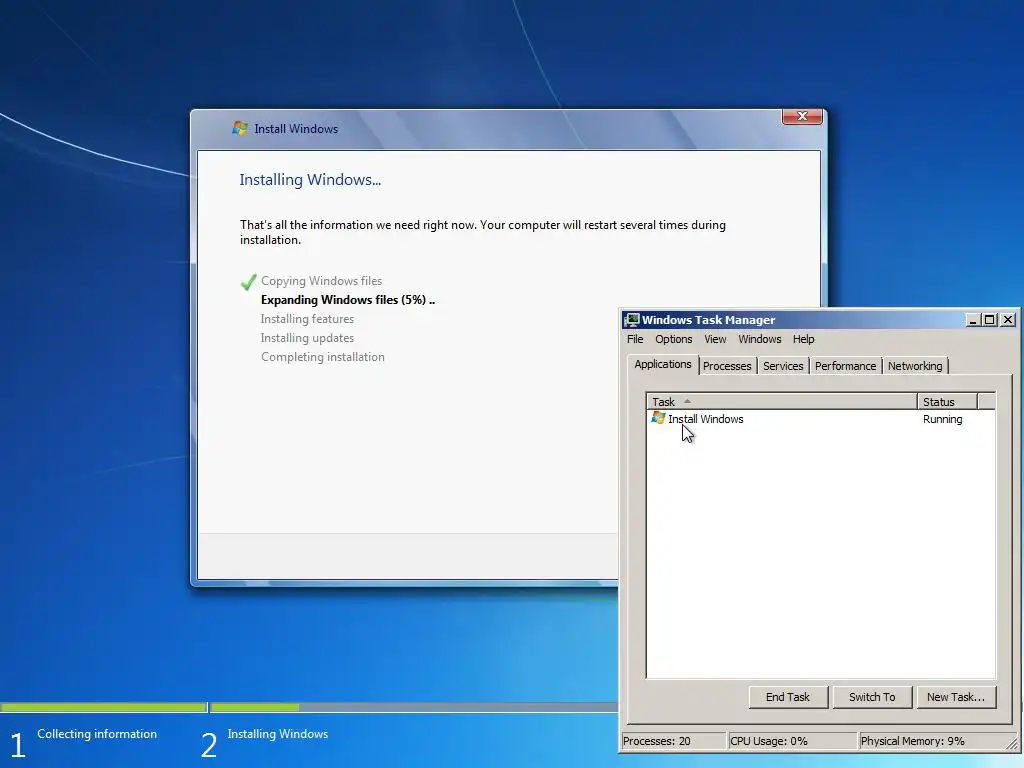Click the New Task... button
1024x768 pixels.
click(x=955, y=697)
